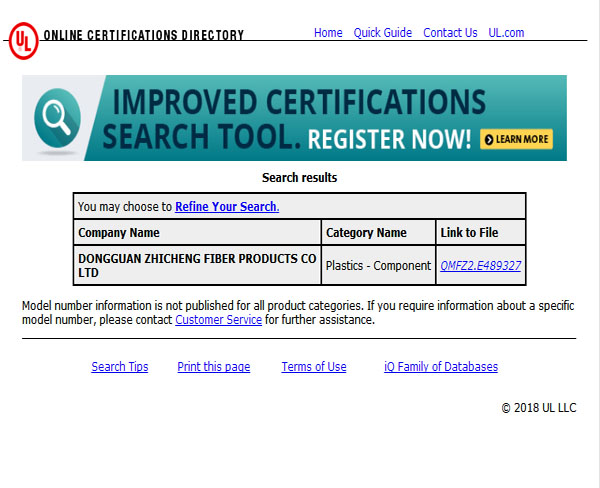Select the Dongguan Zhicheng Fiber Products company cell

[x=197, y=265]
